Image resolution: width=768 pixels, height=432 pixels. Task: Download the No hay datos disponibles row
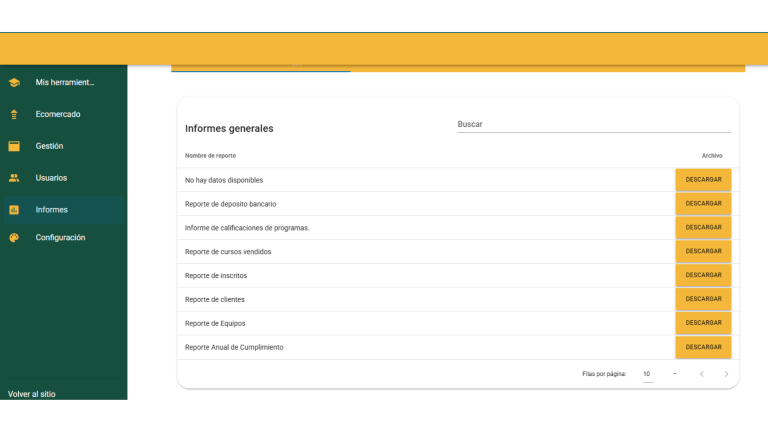(x=703, y=180)
